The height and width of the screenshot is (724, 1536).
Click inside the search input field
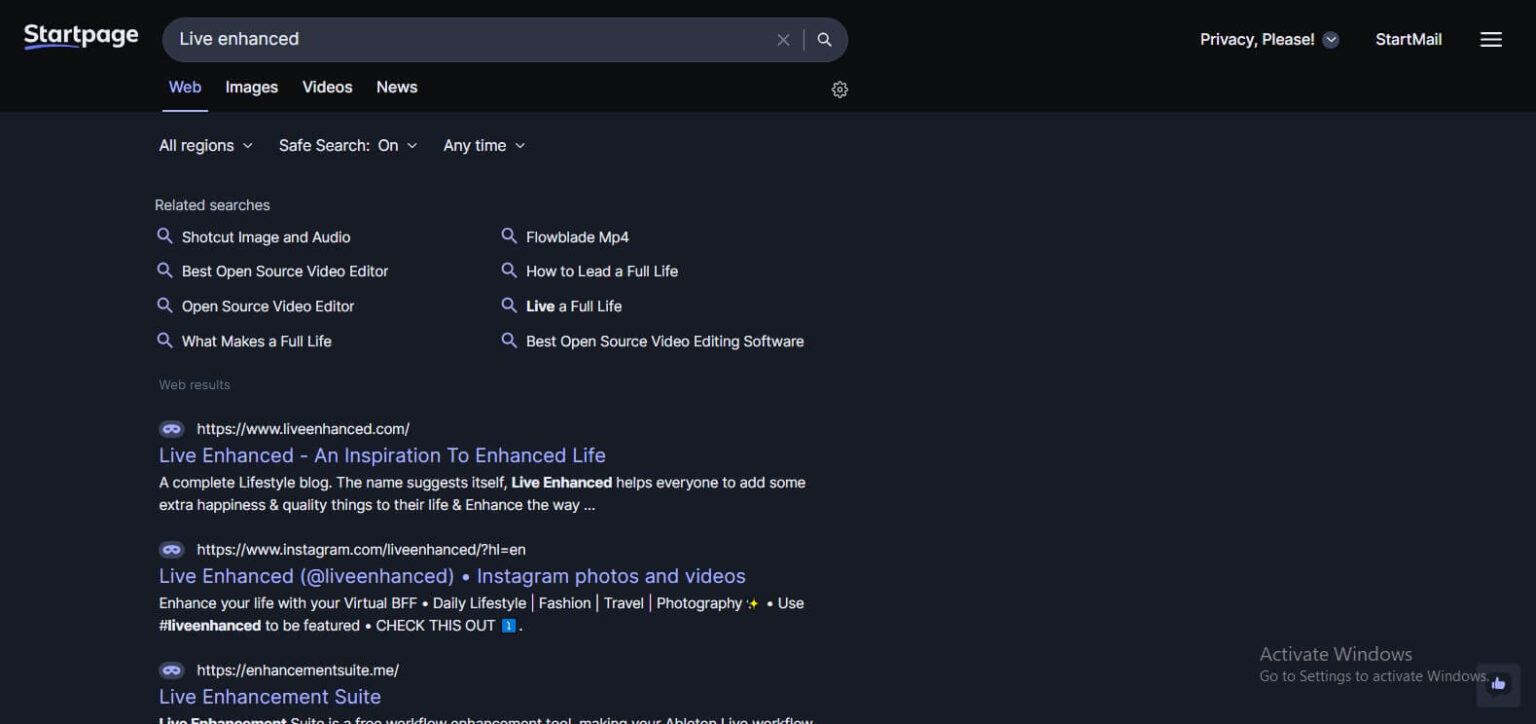[x=450, y=40]
